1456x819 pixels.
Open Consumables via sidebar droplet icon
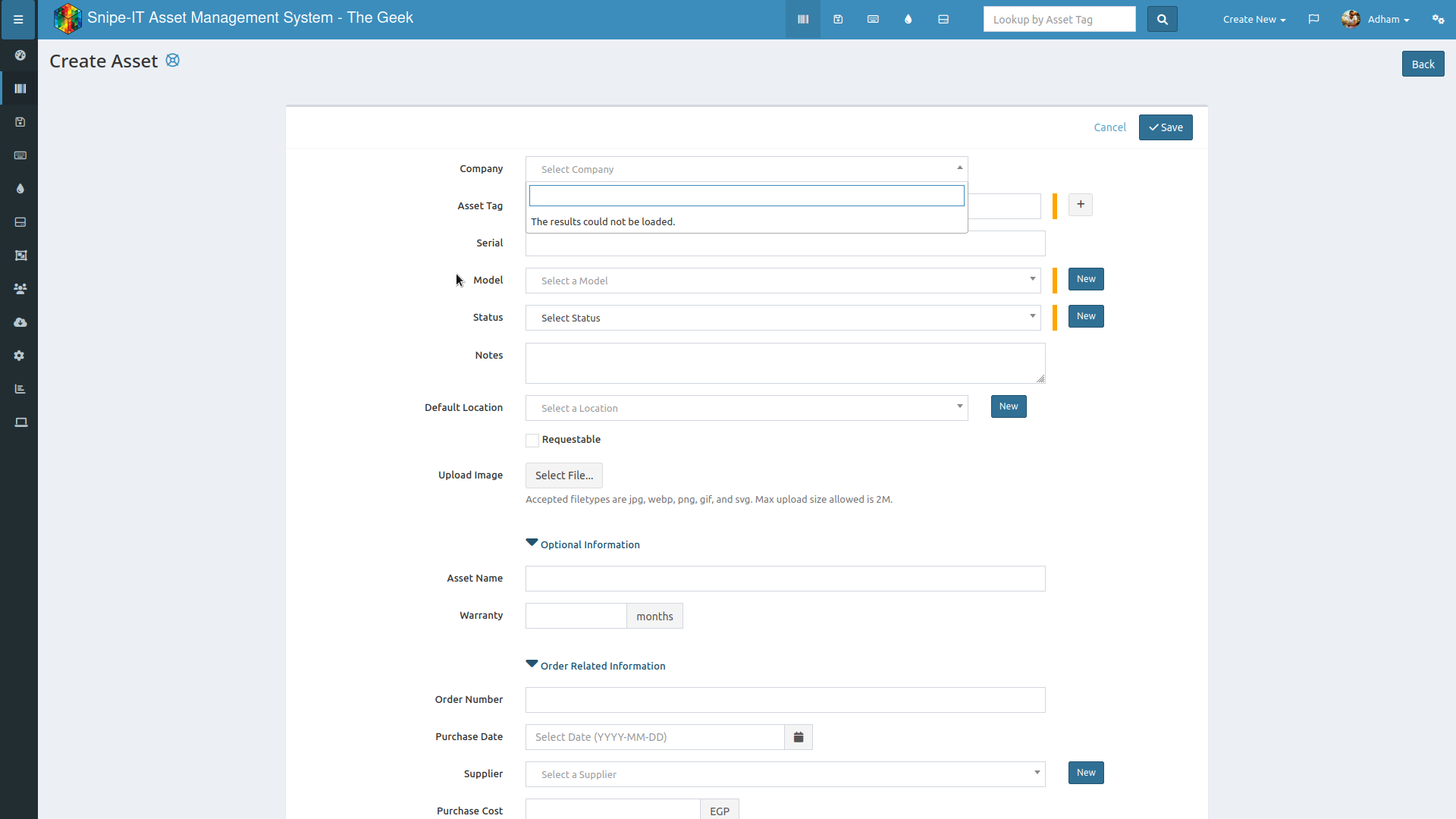(x=20, y=189)
